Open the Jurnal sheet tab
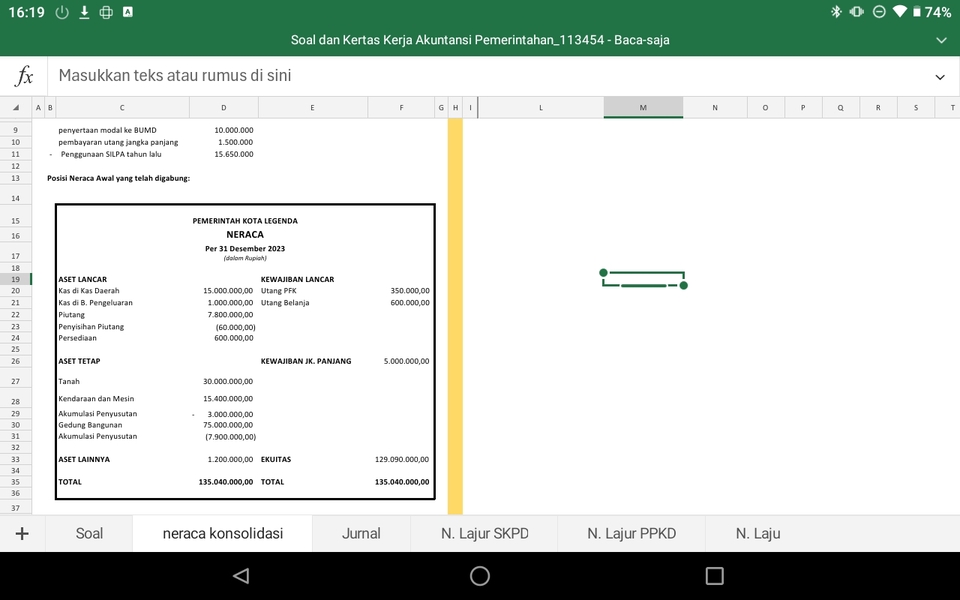Image resolution: width=960 pixels, height=600 pixels. click(x=361, y=534)
